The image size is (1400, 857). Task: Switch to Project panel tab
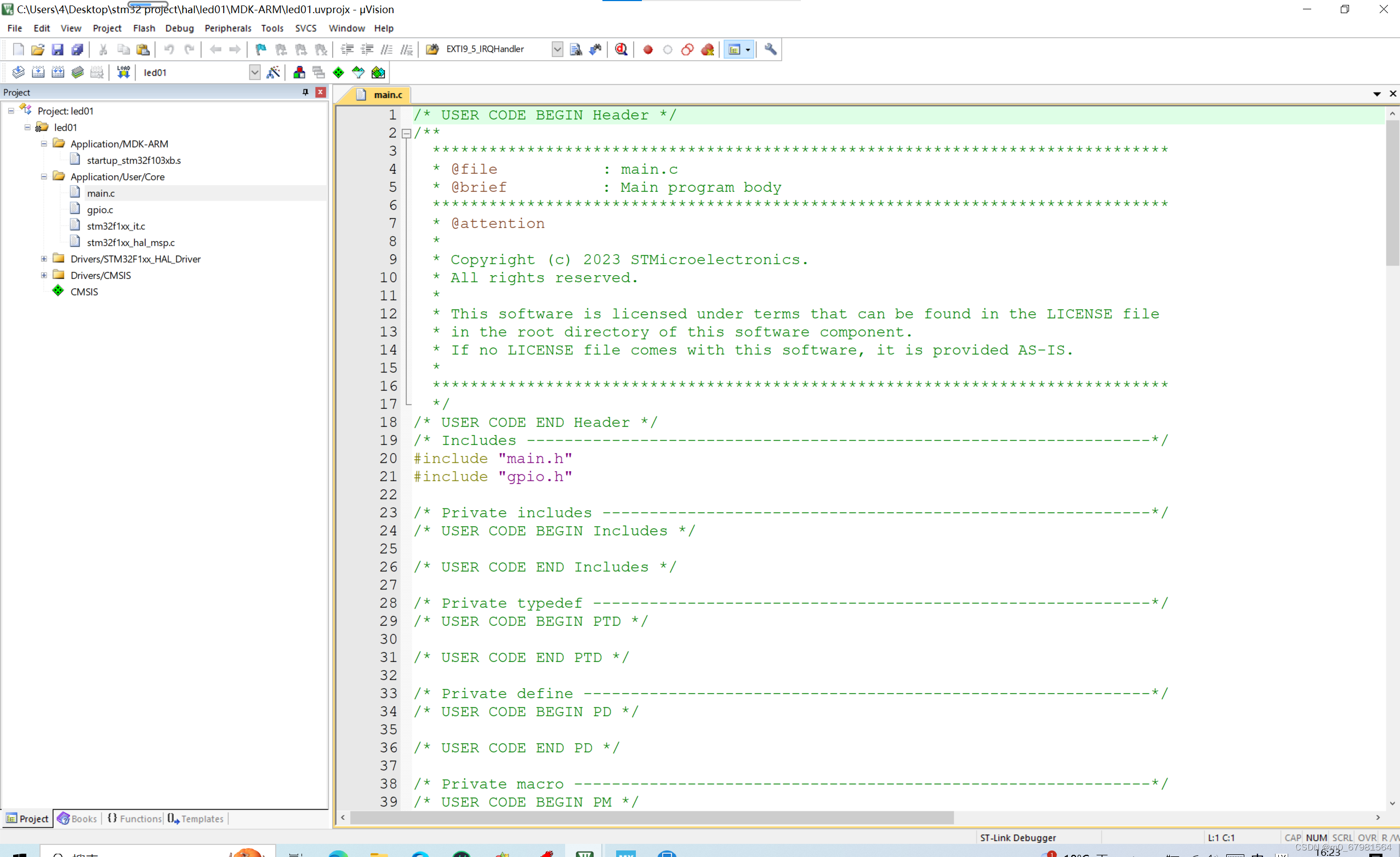pos(27,819)
